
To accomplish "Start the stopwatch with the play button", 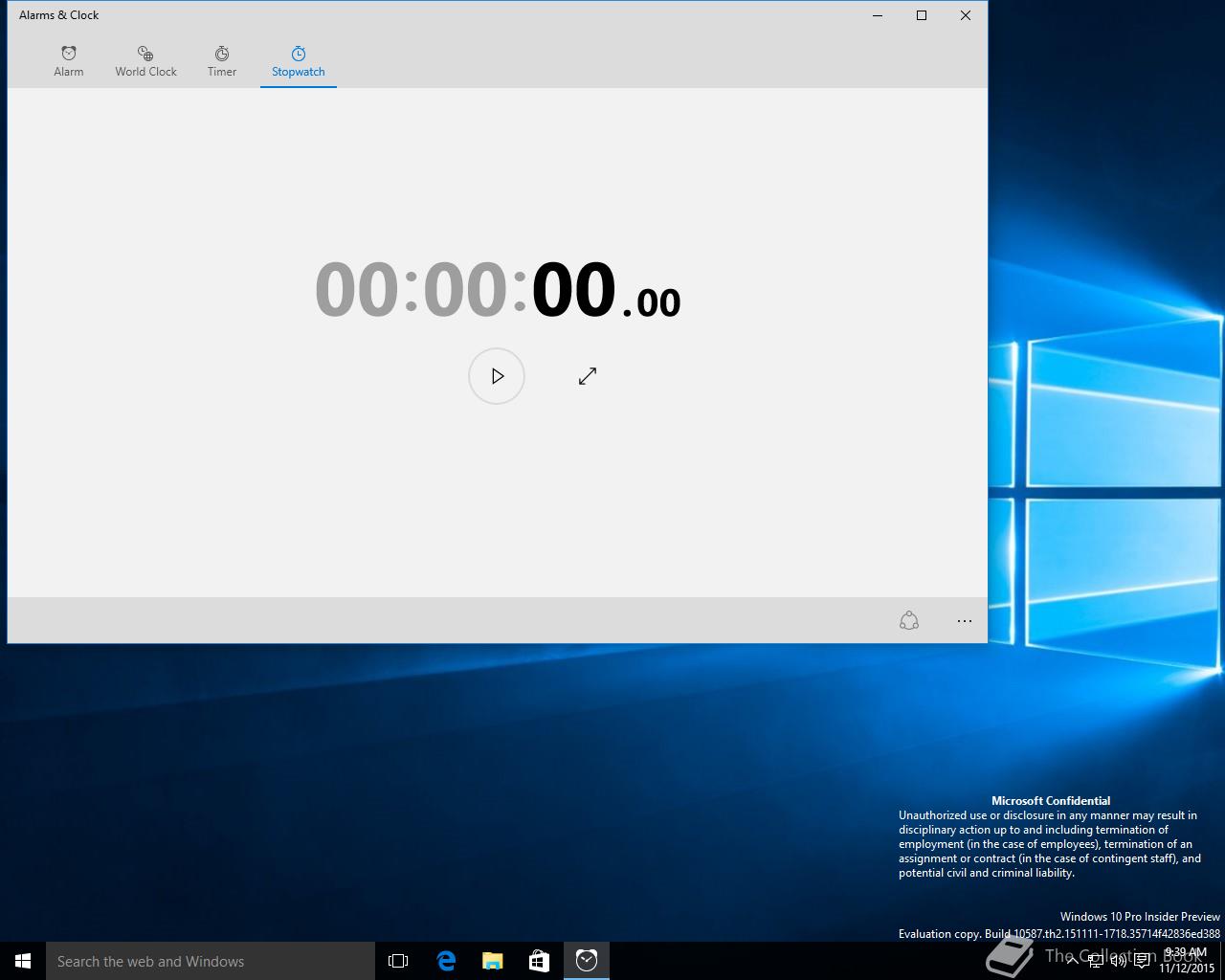I will 497,376.
